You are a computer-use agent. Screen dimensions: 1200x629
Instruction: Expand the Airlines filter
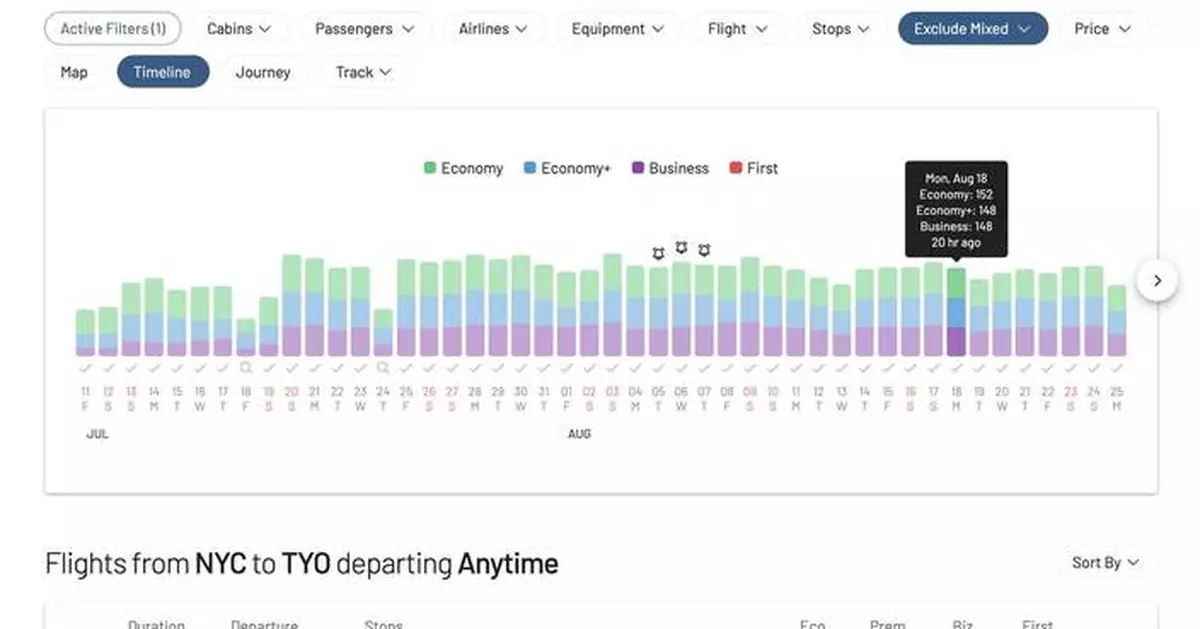tap(493, 28)
